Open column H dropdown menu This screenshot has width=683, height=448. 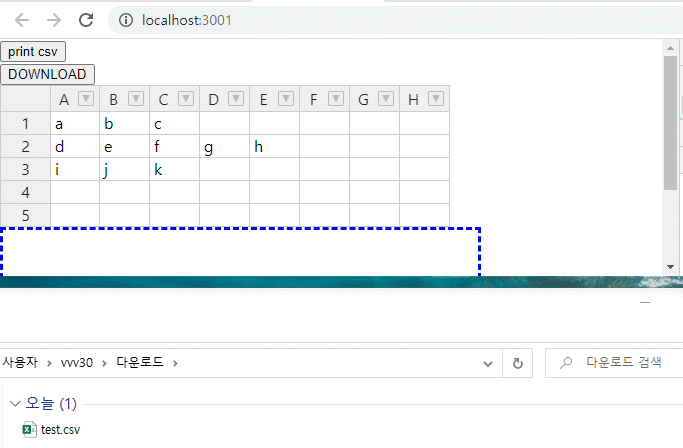436,98
